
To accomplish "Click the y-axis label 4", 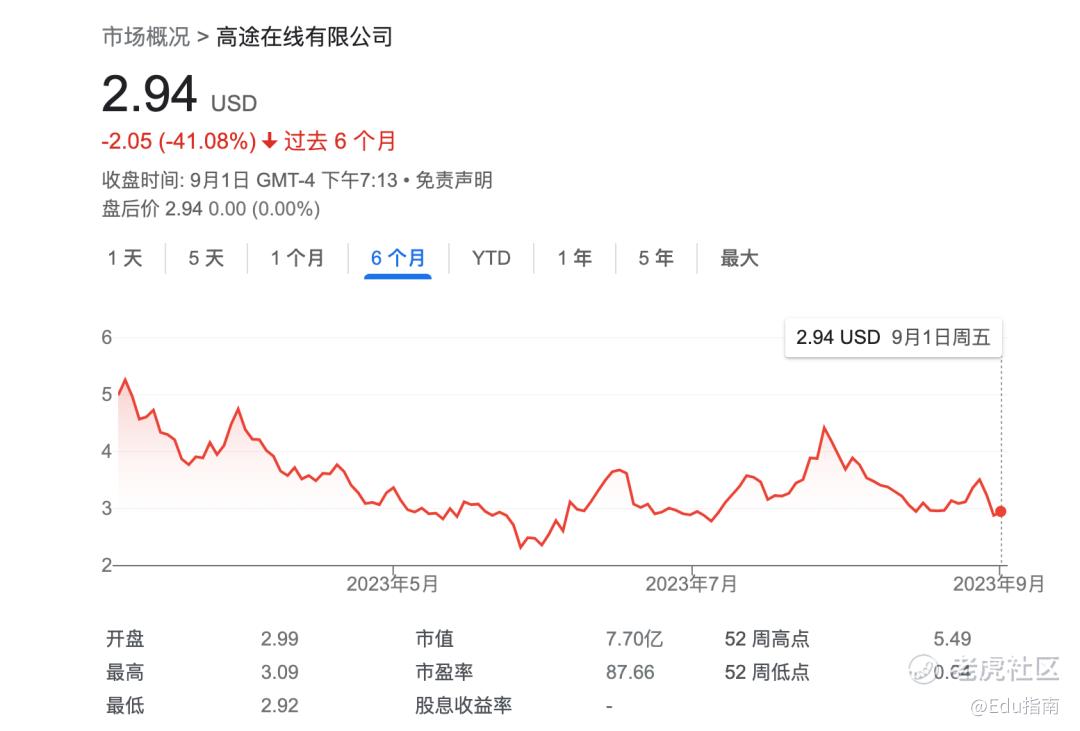I will point(107,452).
